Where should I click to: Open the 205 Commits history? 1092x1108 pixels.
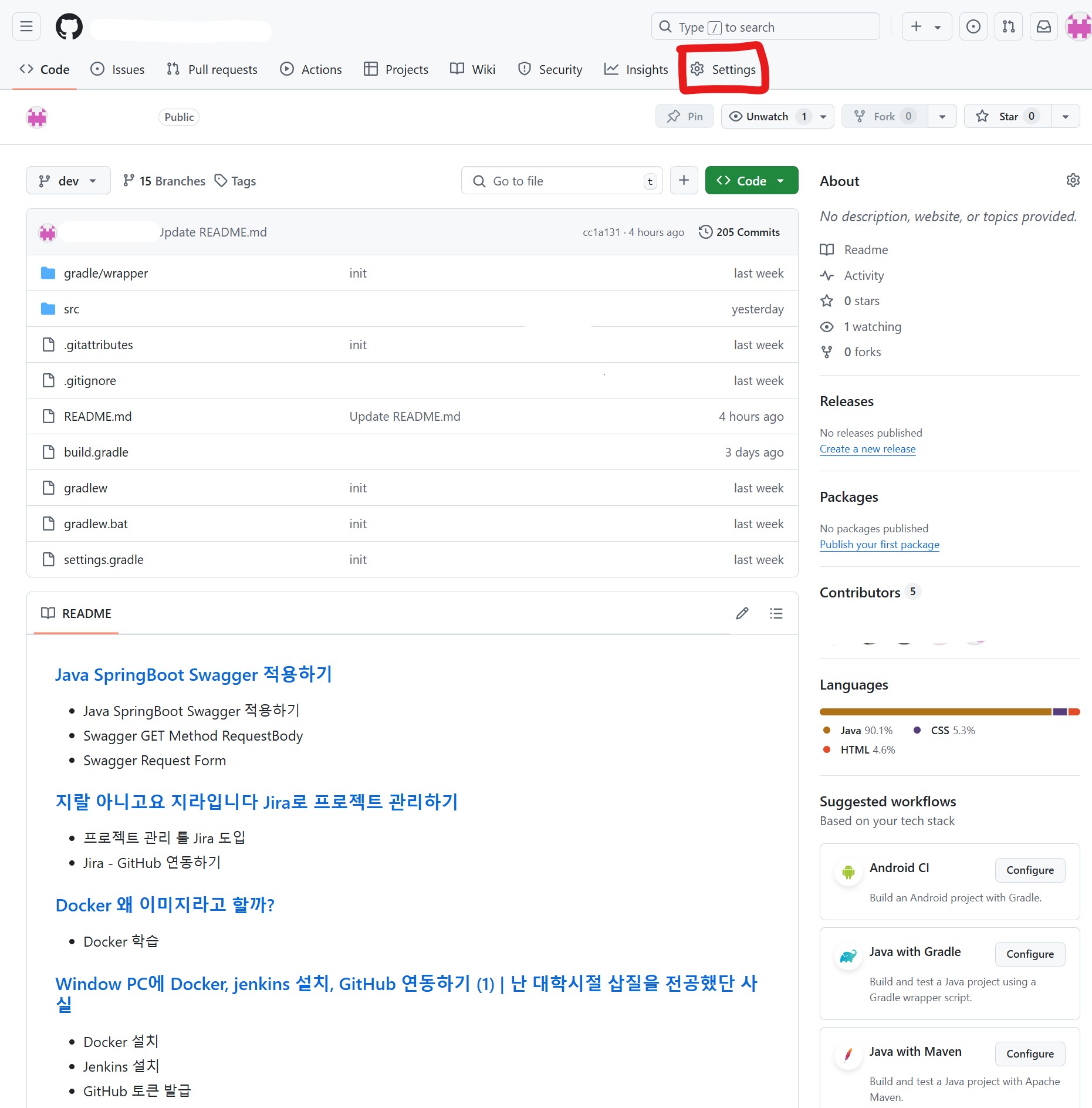(739, 232)
